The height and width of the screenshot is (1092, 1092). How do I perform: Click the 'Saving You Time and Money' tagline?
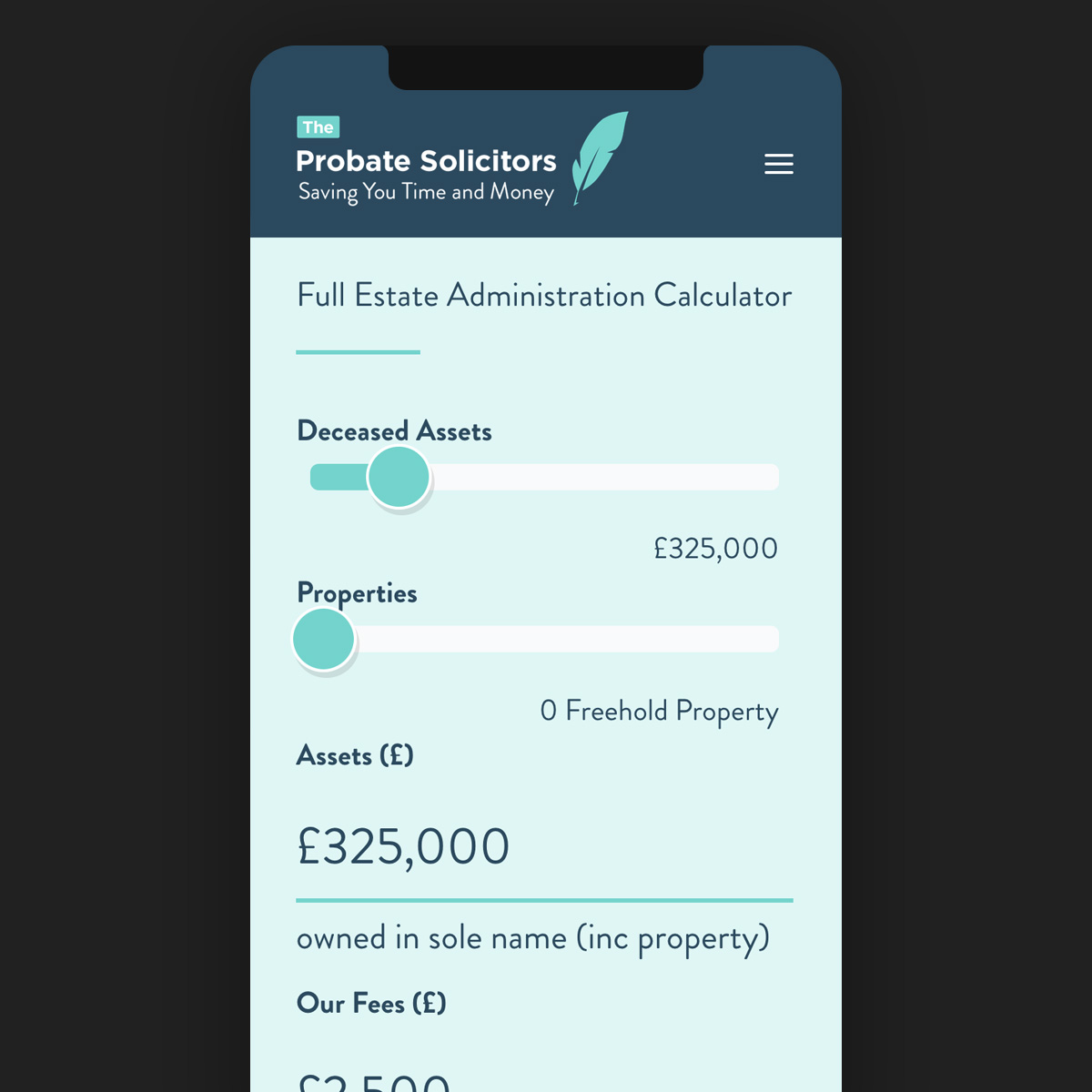click(426, 193)
